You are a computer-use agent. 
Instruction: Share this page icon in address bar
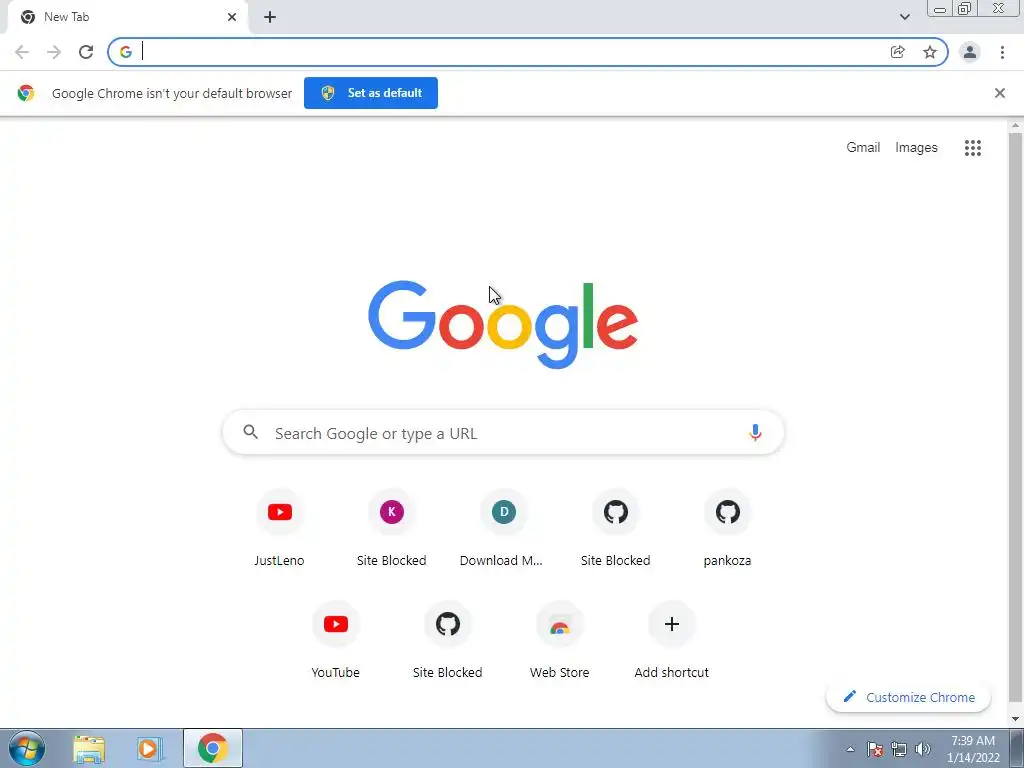[x=898, y=52]
